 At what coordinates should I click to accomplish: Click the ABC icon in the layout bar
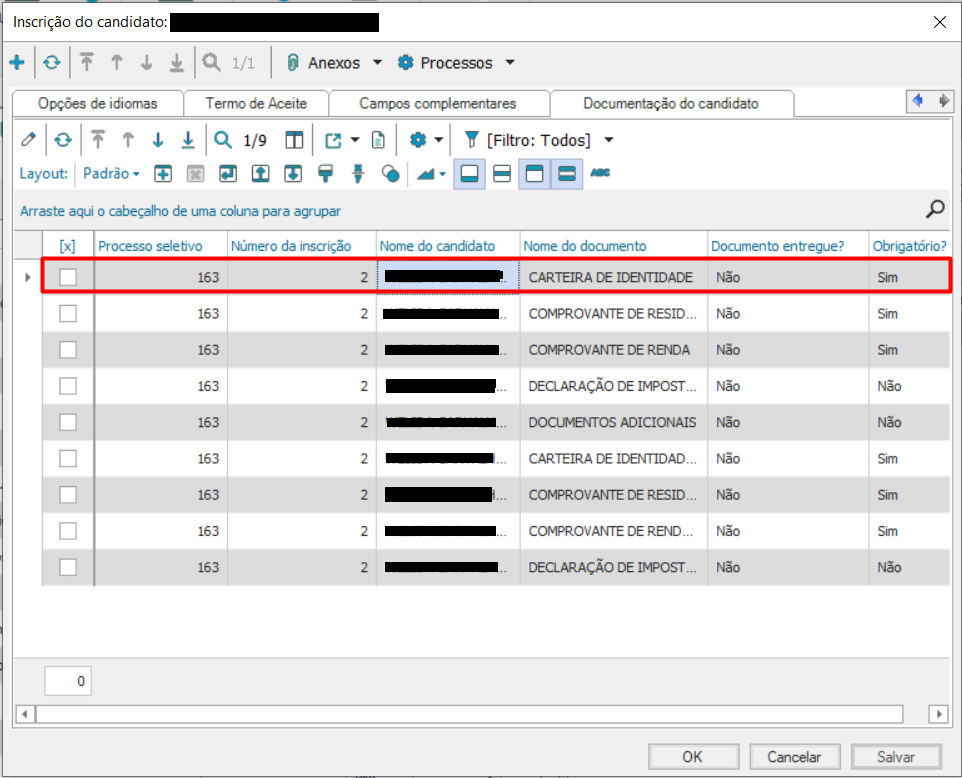[600, 173]
